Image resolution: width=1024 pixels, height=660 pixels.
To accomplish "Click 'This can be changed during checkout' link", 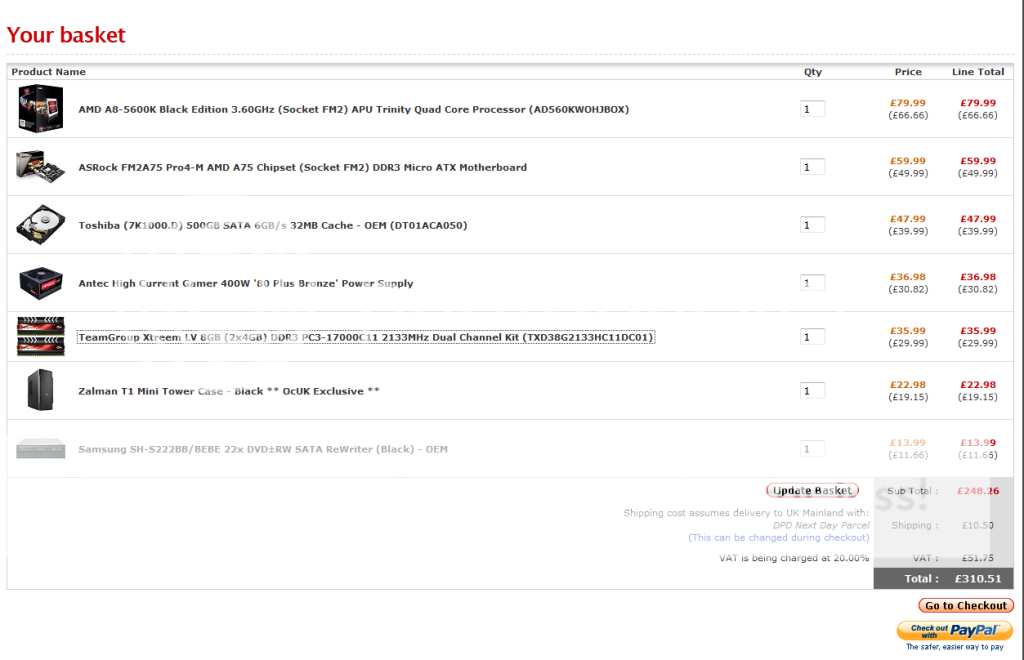I will point(778,538).
